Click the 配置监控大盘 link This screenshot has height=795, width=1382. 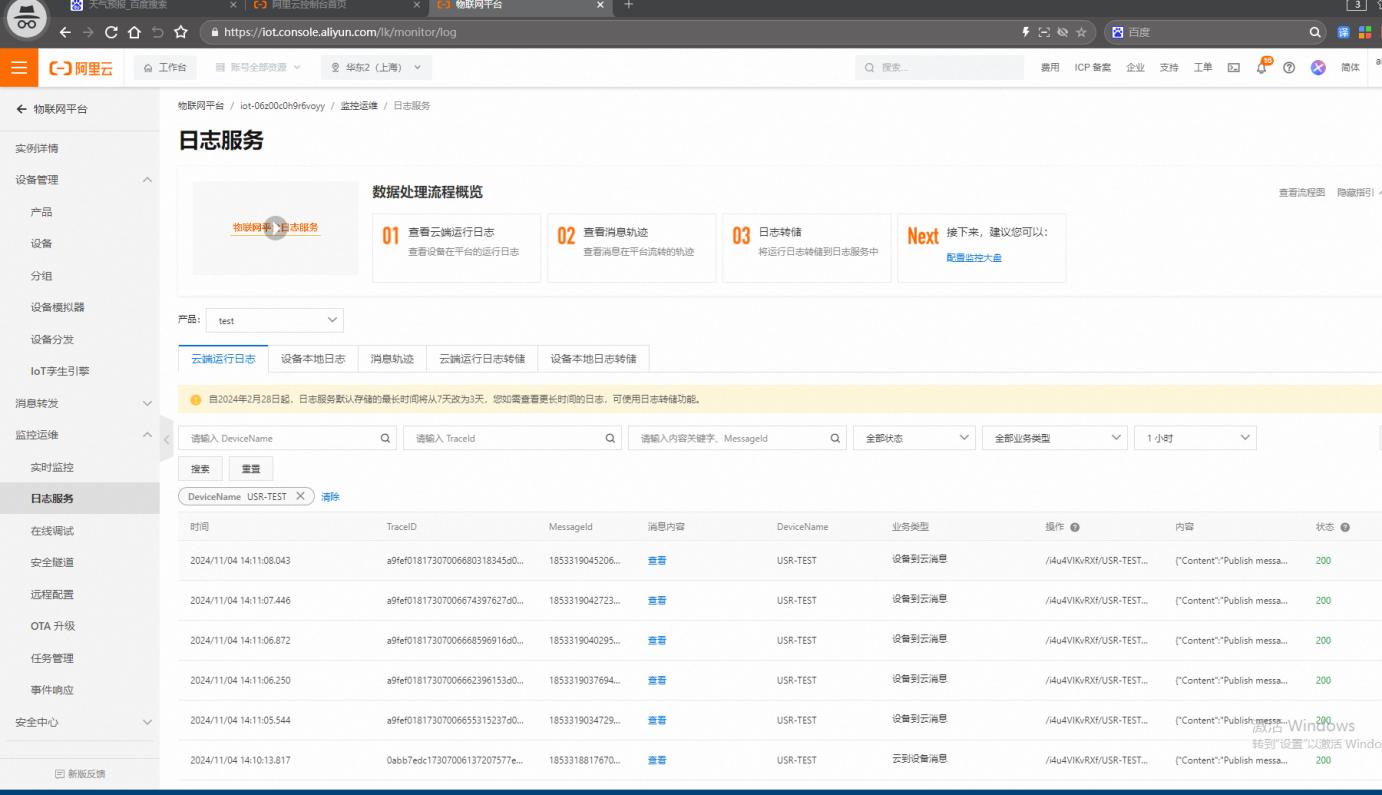974,258
